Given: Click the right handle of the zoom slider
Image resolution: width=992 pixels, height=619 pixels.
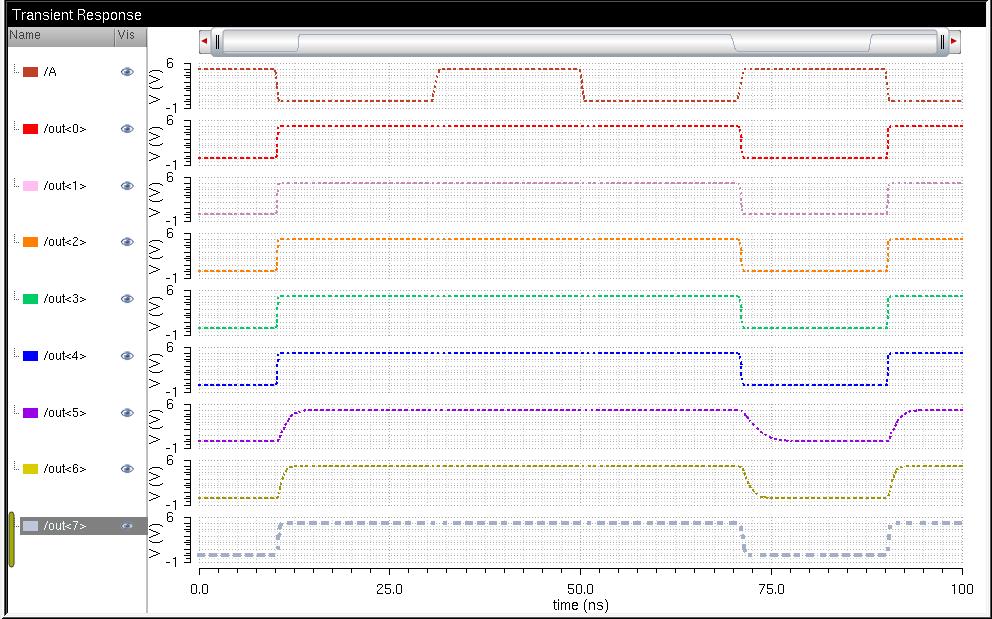Looking at the screenshot, I should (x=942, y=42).
